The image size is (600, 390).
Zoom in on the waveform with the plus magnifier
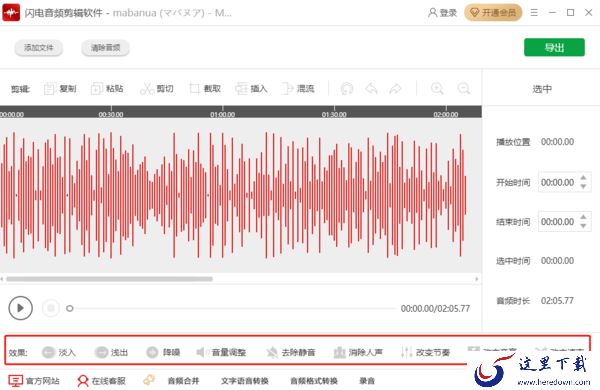[x=437, y=89]
